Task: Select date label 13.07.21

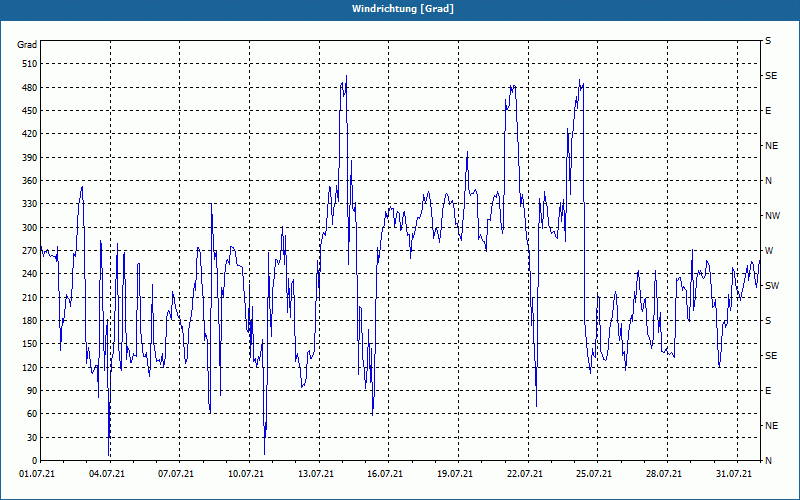Action: pyautogui.click(x=316, y=474)
